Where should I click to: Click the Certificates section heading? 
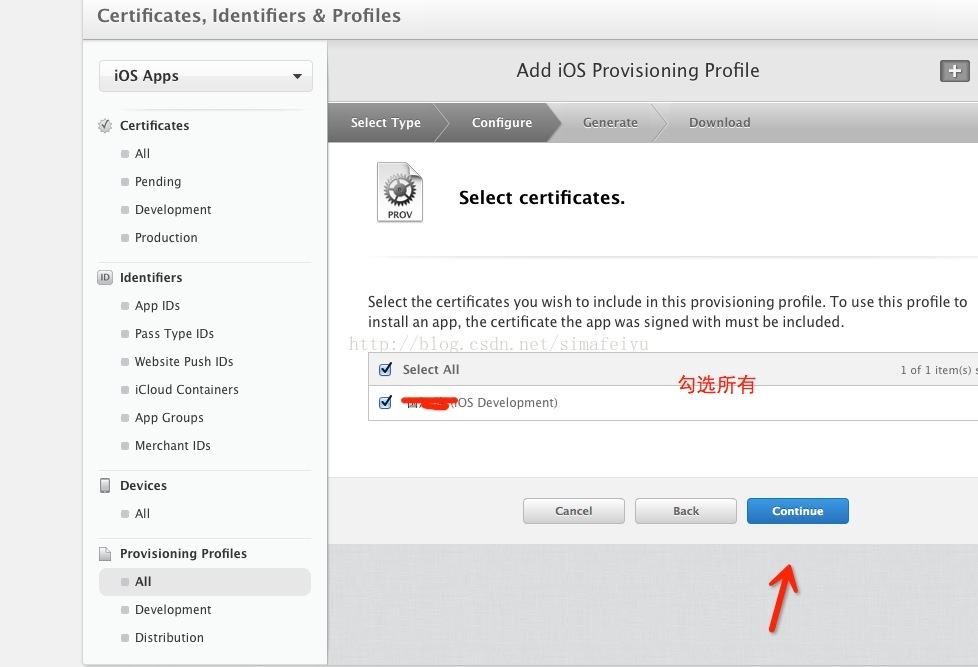click(155, 125)
